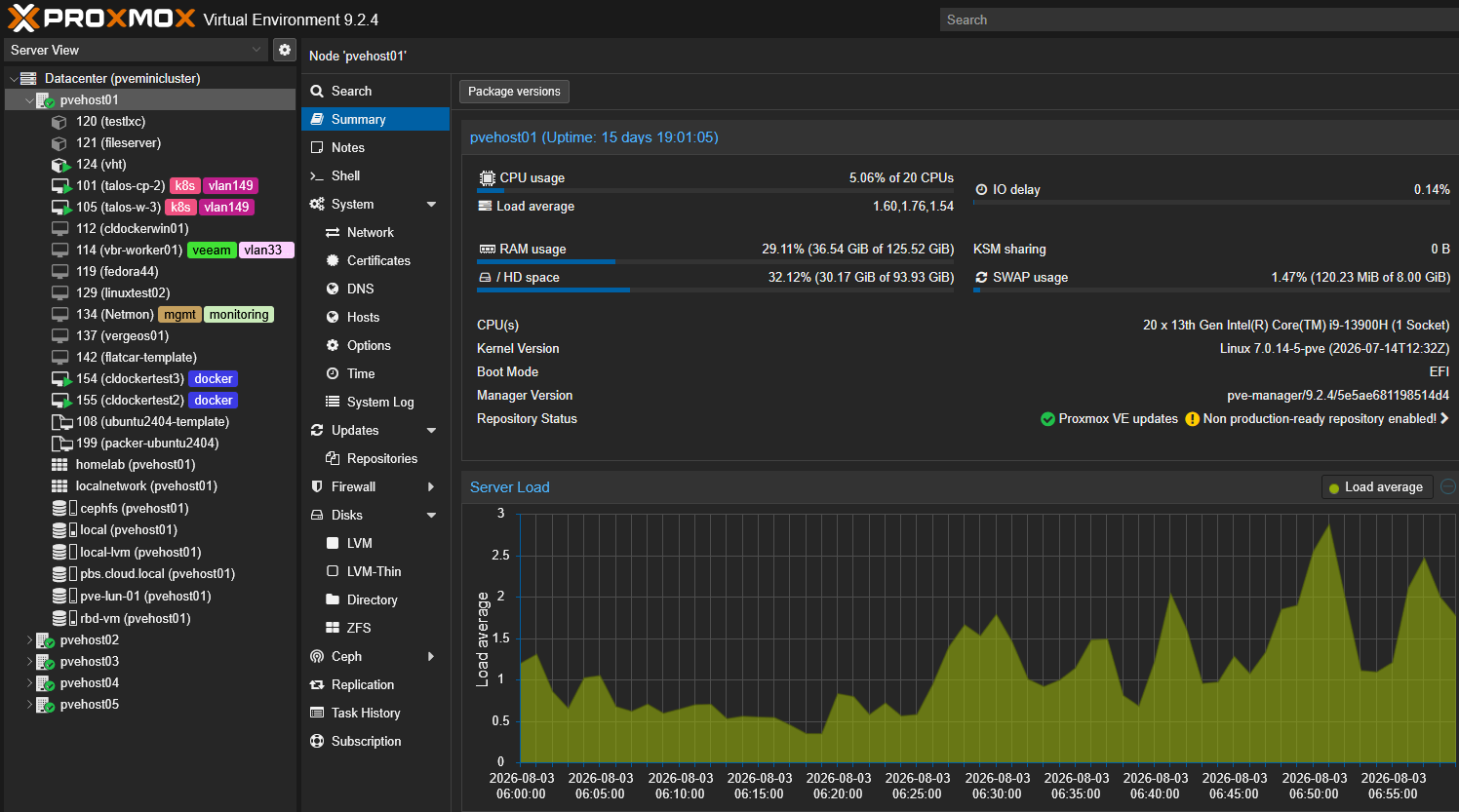The width and height of the screenshot is (1459, 812).
Task: Select localnetwork (pvehost01) in the tree
Action: pyautogui.click(x=150, y=485)
